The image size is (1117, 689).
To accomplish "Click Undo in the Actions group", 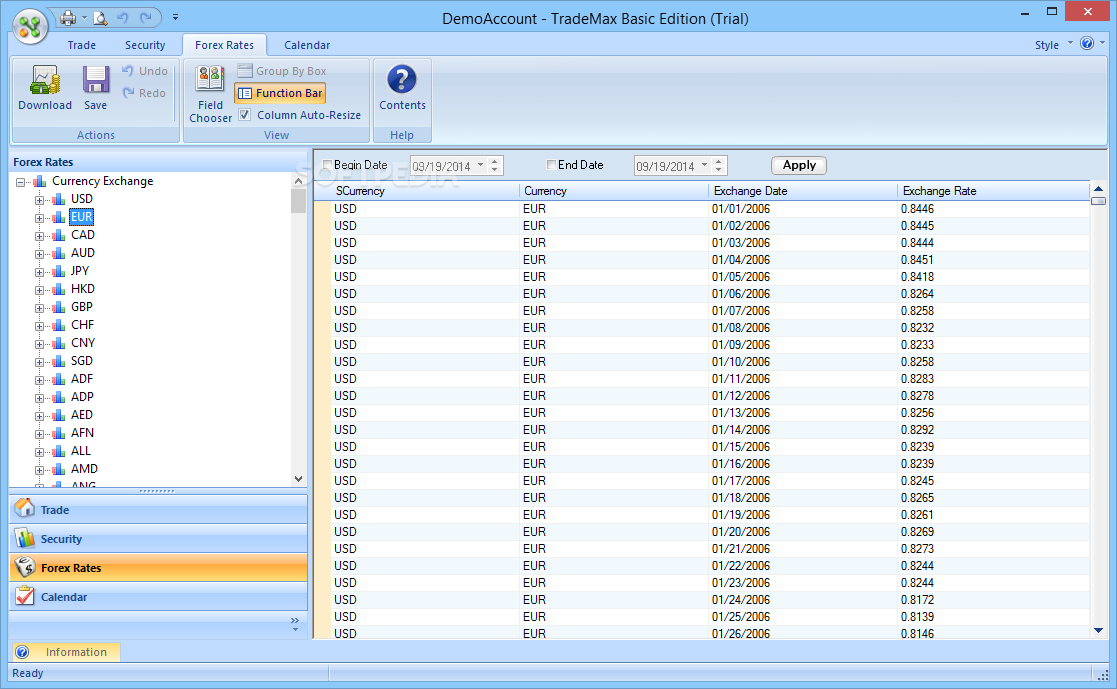I will pyautogui.click(x=145, y=71).
